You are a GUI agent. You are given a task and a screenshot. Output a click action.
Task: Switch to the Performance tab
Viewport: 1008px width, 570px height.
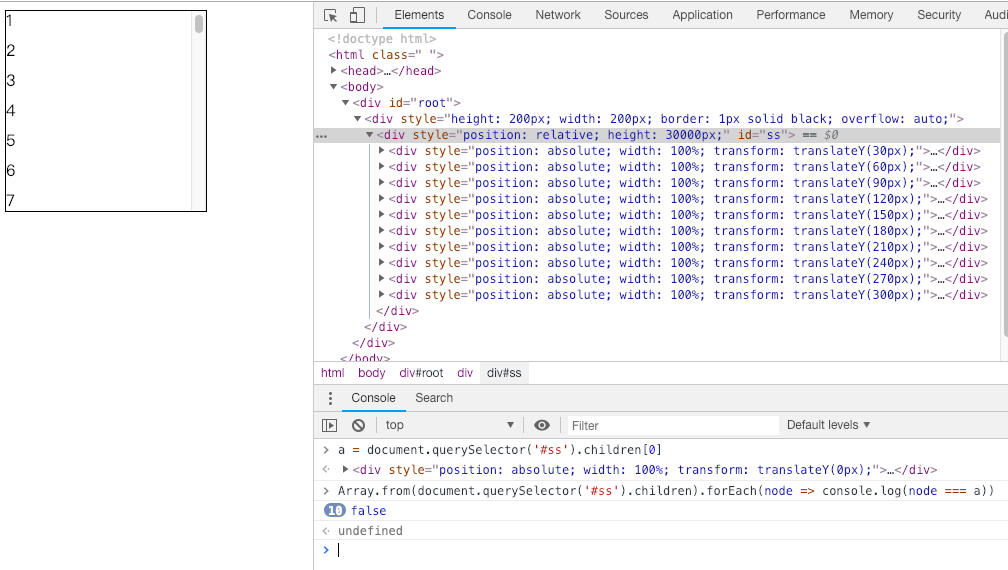click(791, 15)
